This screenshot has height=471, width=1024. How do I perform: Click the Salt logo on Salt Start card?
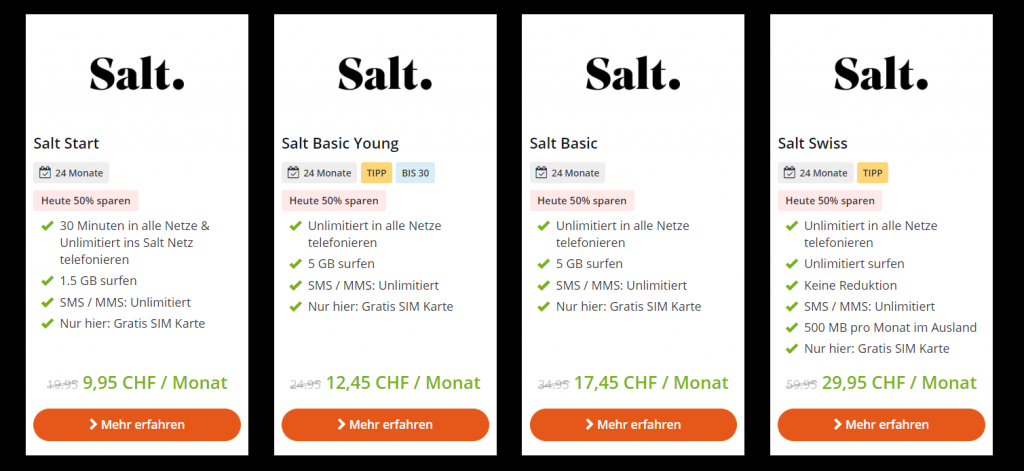point(137,73)
